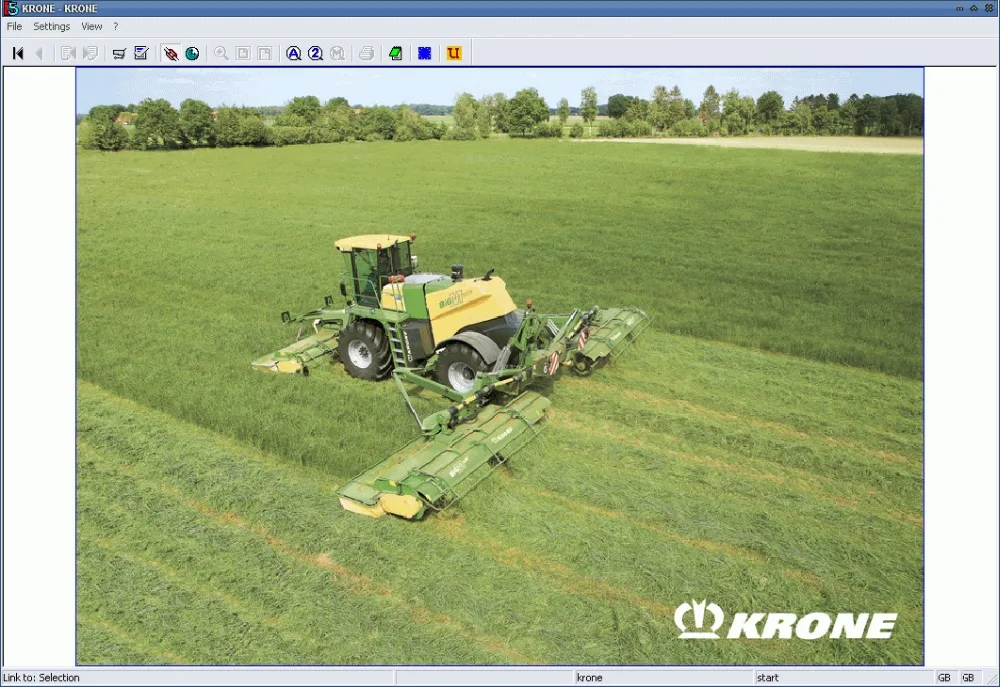Click the green notebook icon
The height and width of the screenshot is (687, 1000).
coord(395,54)
